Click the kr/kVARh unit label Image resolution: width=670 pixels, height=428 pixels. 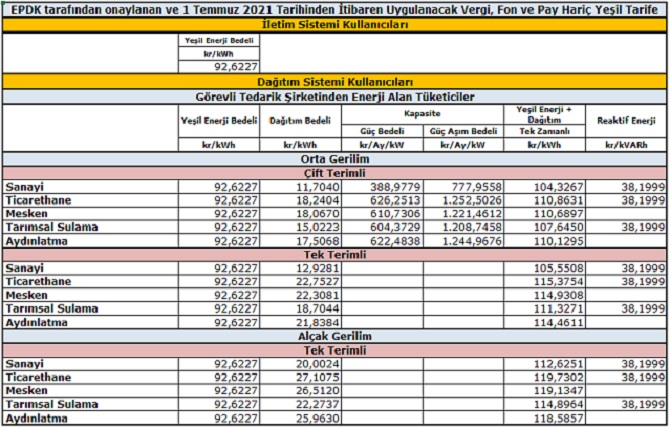(x=627, y=145)
